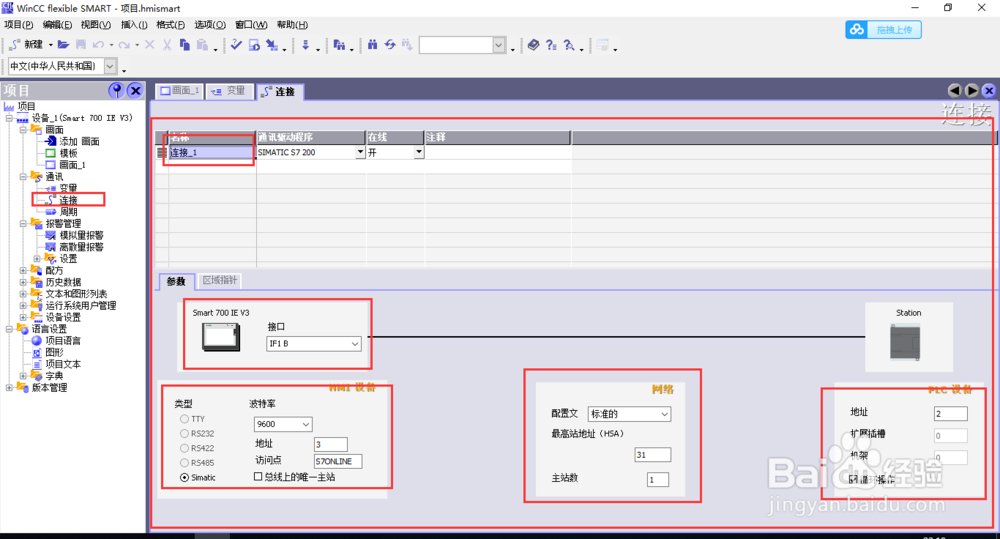
Task: Click the cut scissors icon
Action: [x=167, y=45]
